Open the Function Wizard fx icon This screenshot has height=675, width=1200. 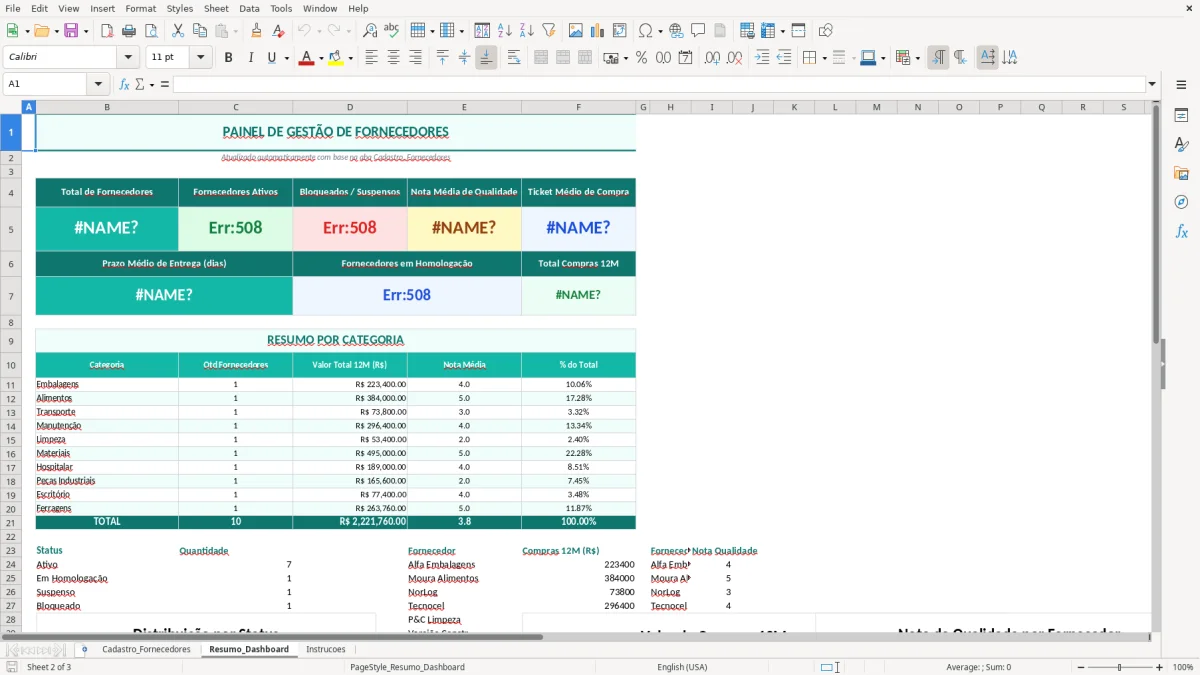click(x=125, y=84)
